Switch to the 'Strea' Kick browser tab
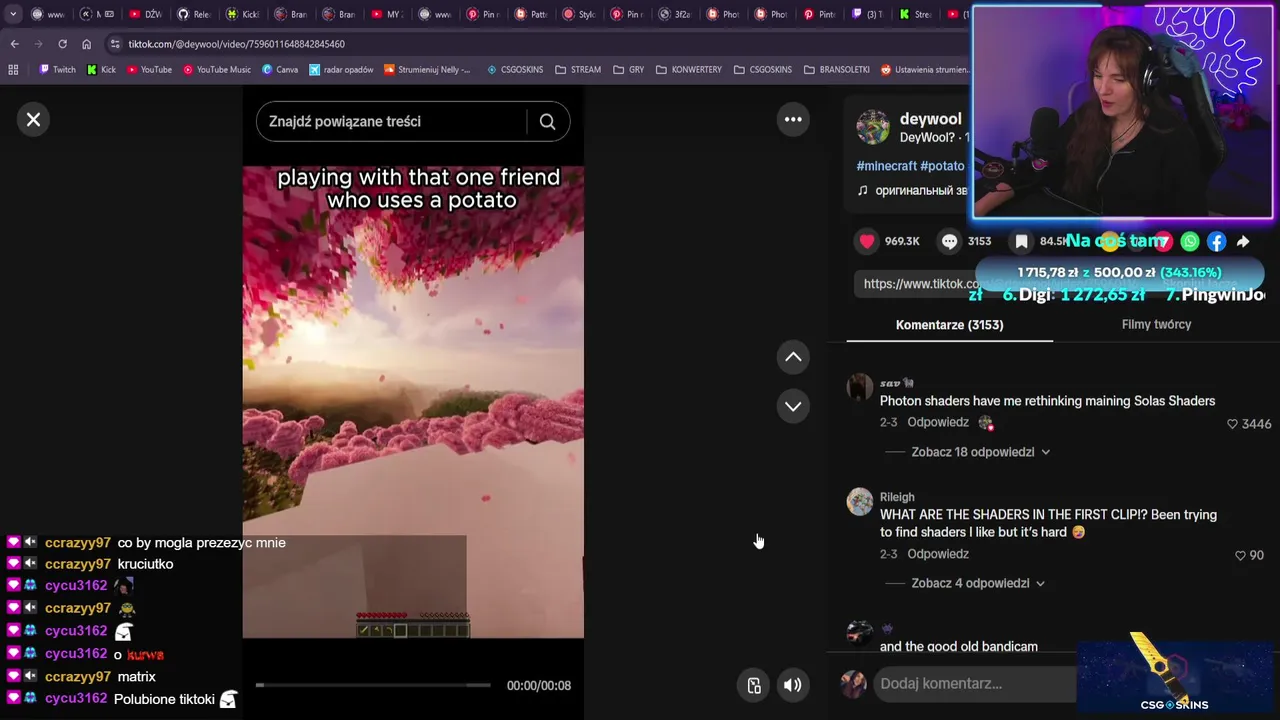This screenshot has width=1280, height=720. pos(916,14)
